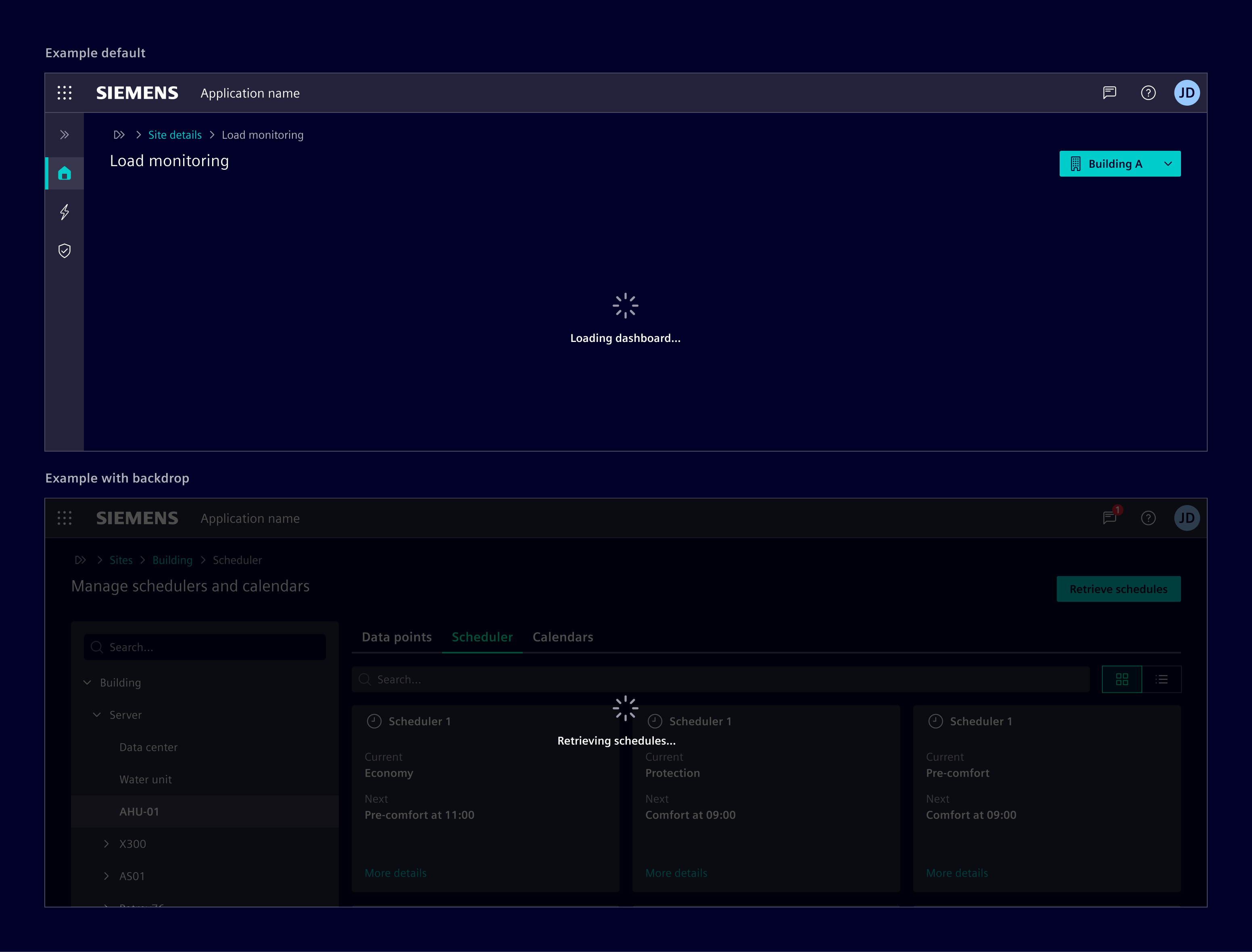This screenshot has width=1252, height=952.
Task: Click the notification badge on the chat icon
Action: pos(1117,510)
